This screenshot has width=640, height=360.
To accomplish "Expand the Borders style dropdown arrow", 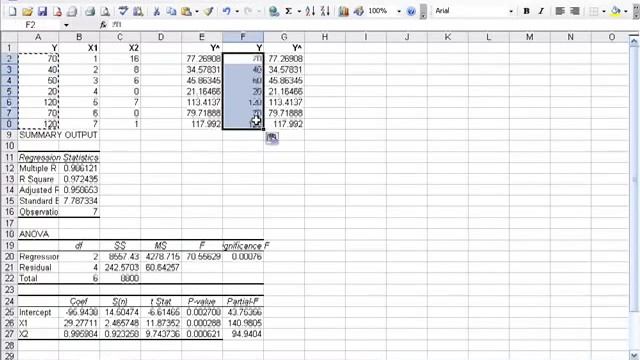I will (604, 11).
